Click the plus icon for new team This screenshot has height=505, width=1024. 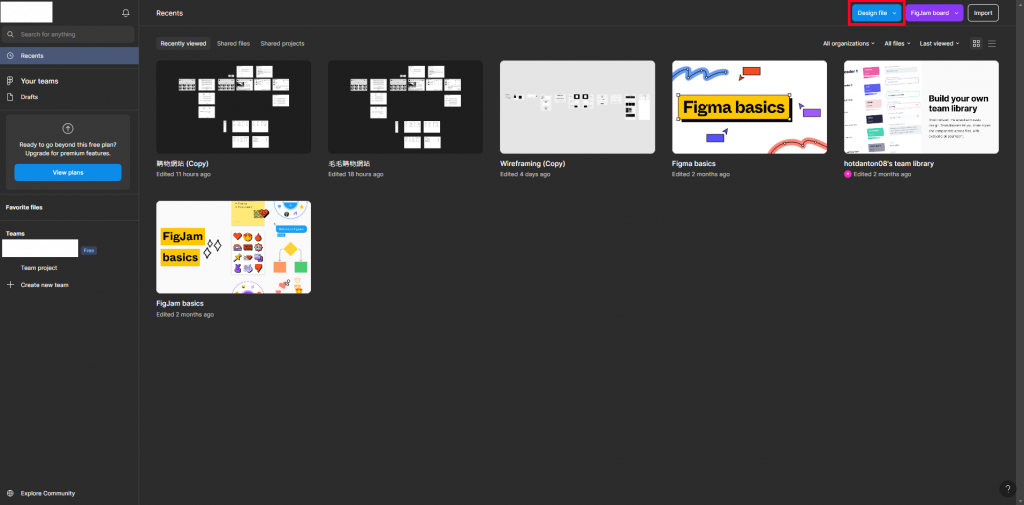(x=10, y=285)
